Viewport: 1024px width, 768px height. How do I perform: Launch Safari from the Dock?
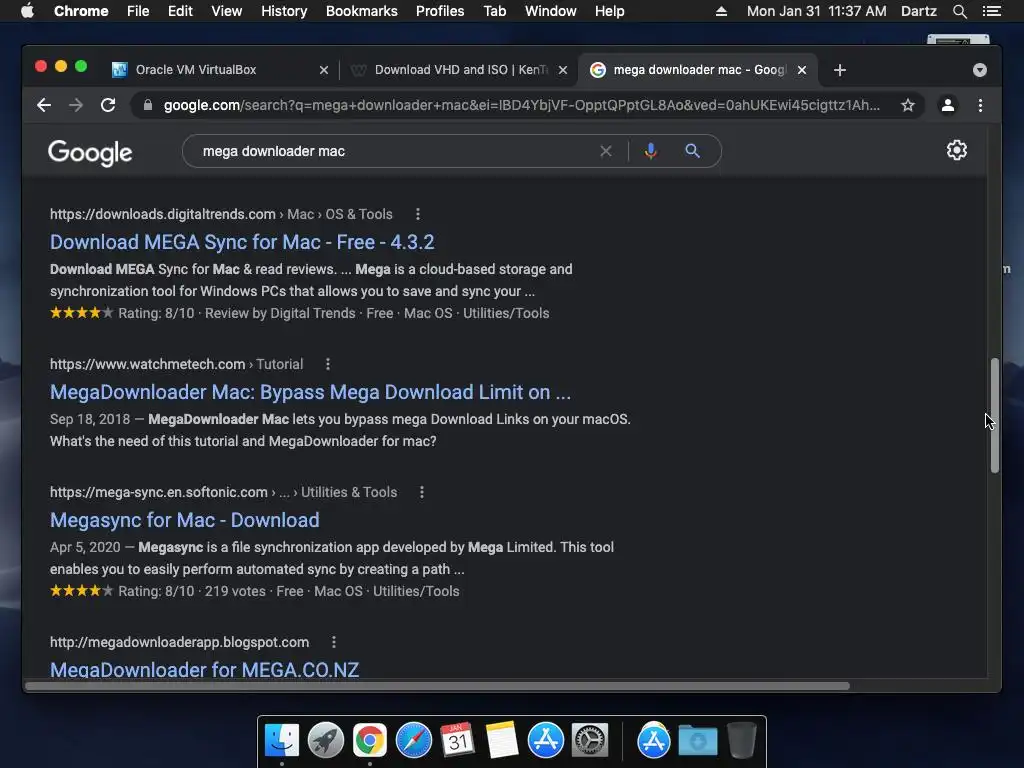(x=413, y=741)
